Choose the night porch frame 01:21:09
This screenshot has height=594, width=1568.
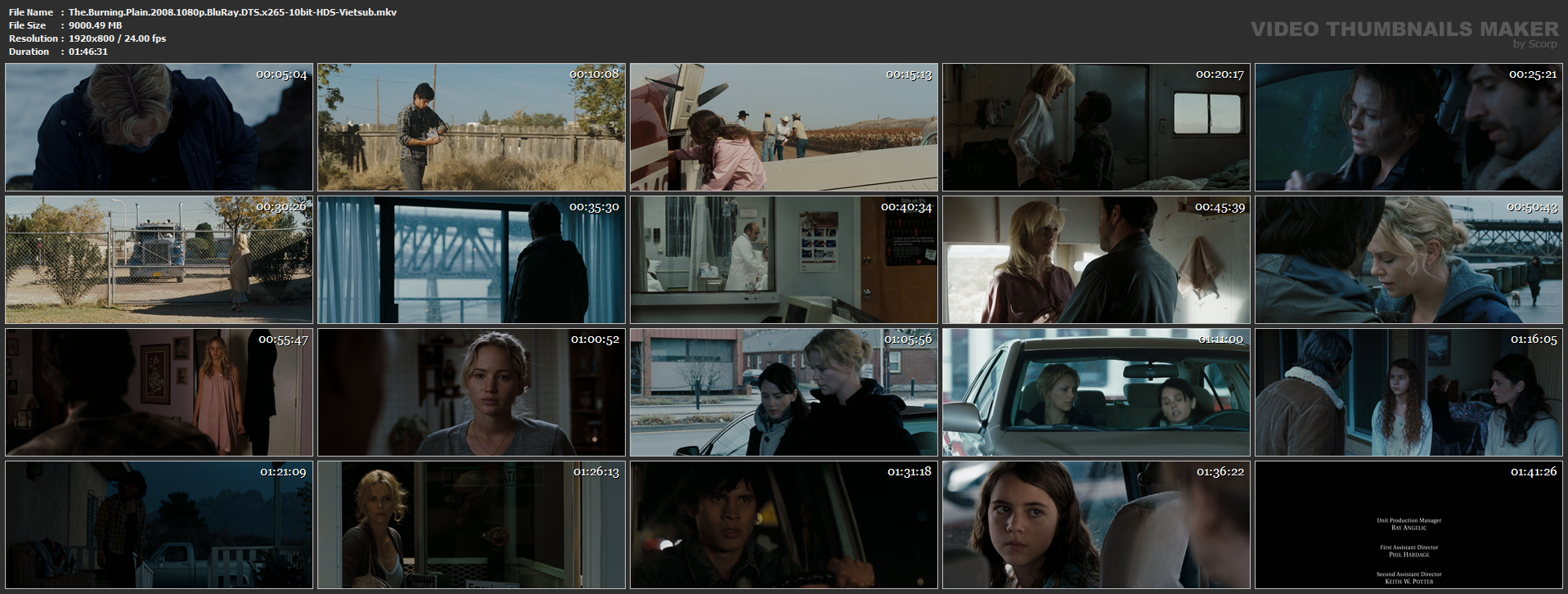click(x=159, y=524)
